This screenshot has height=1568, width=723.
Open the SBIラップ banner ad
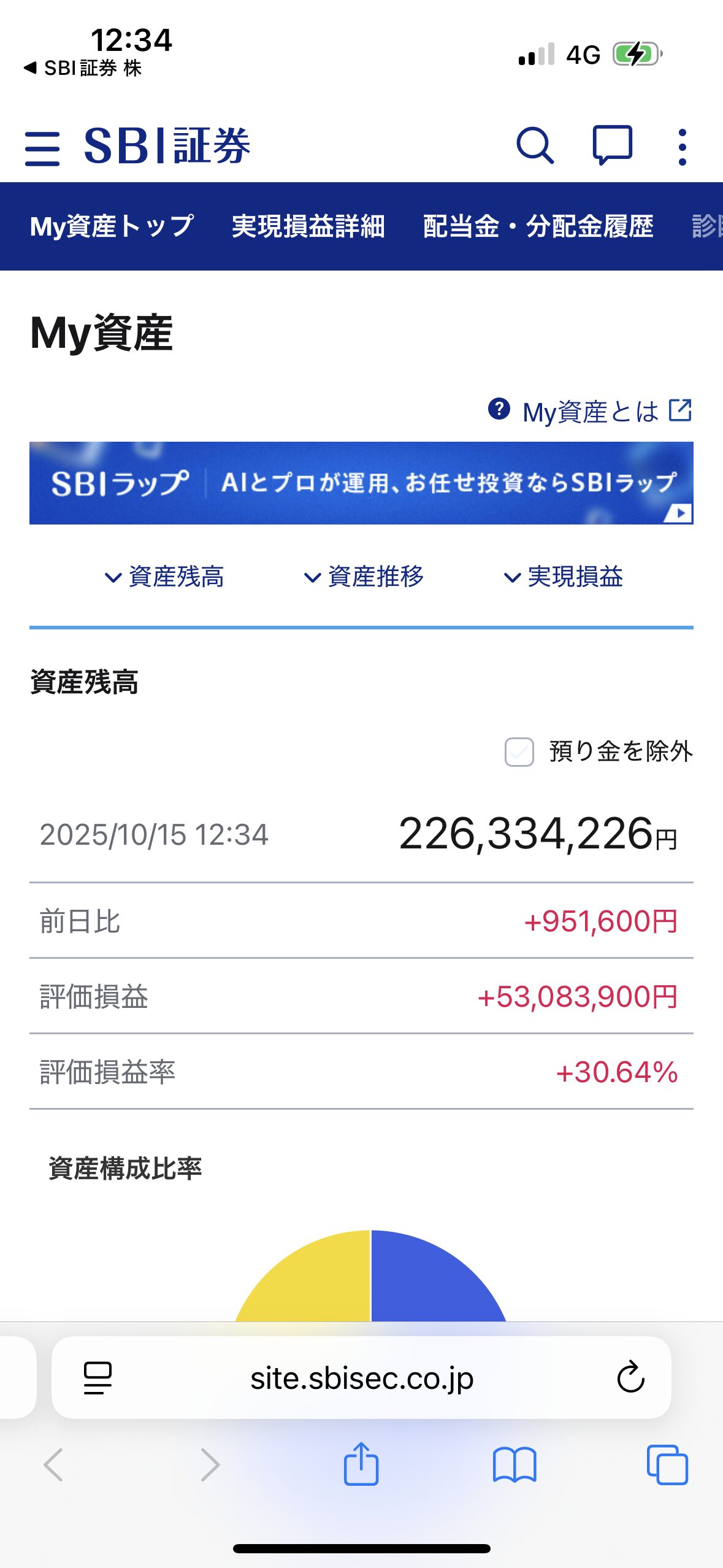(361, 483)
